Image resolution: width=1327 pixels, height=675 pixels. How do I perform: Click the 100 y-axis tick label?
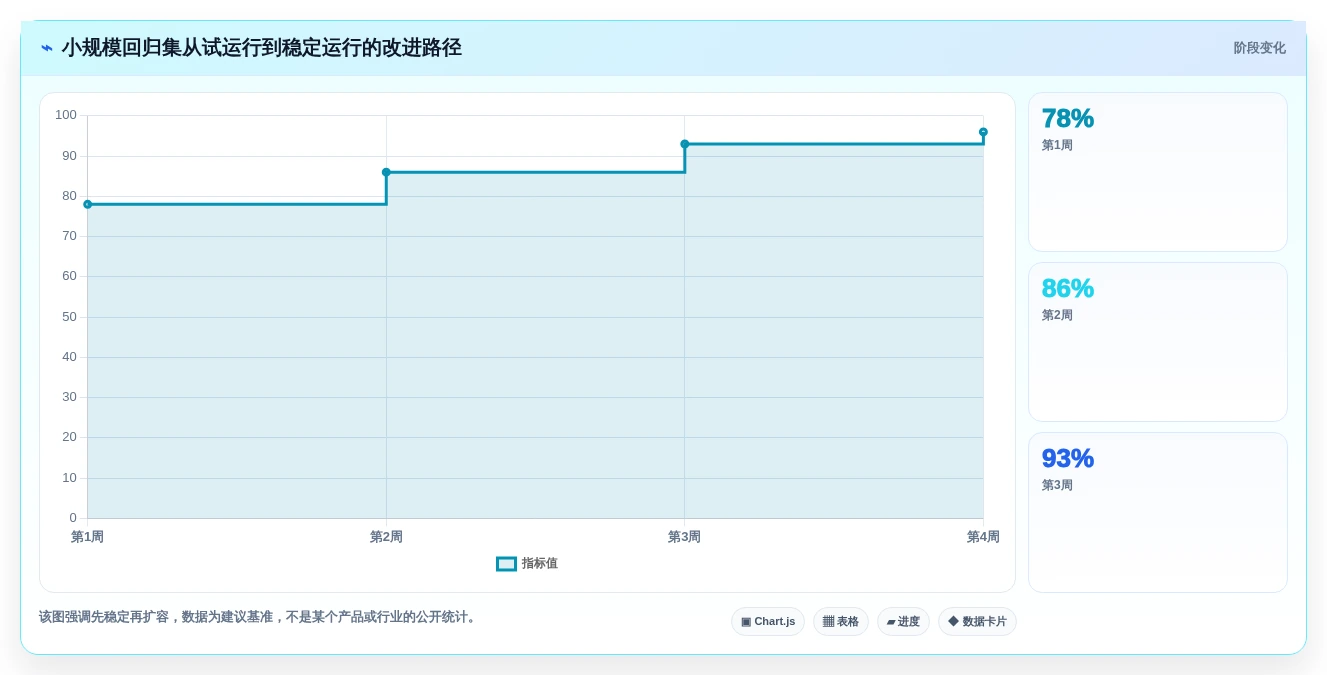coord(66,115)
